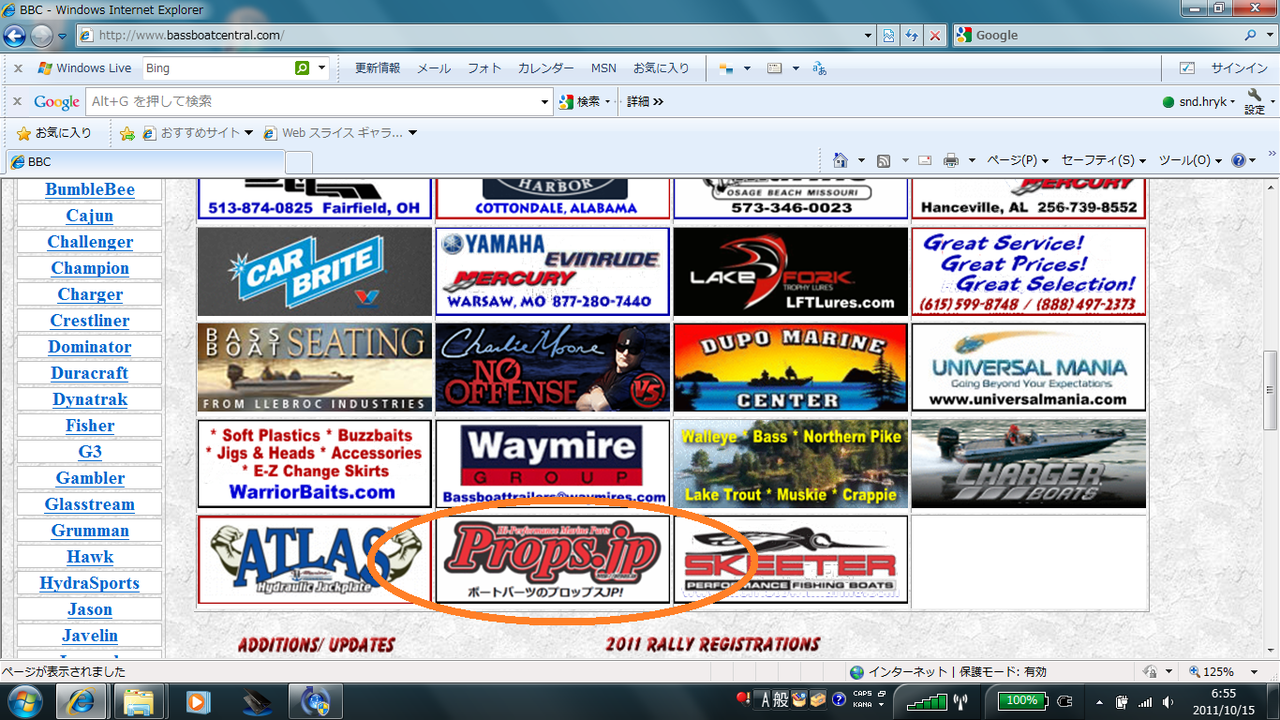
Task: Open the Crestliner sidebar link
Action: point(90,321)
